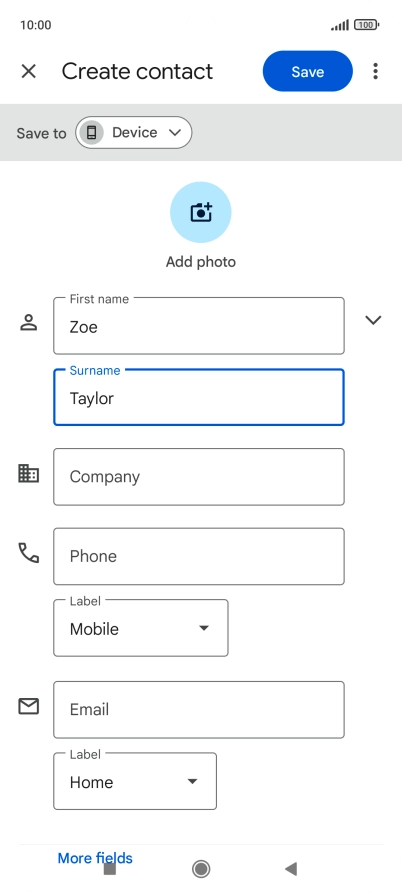Image resolution: width=402 pixels, height=893 pixels.
Task: Close the Create contact screen
Action: pyautogui.click(x=28, y=71)
